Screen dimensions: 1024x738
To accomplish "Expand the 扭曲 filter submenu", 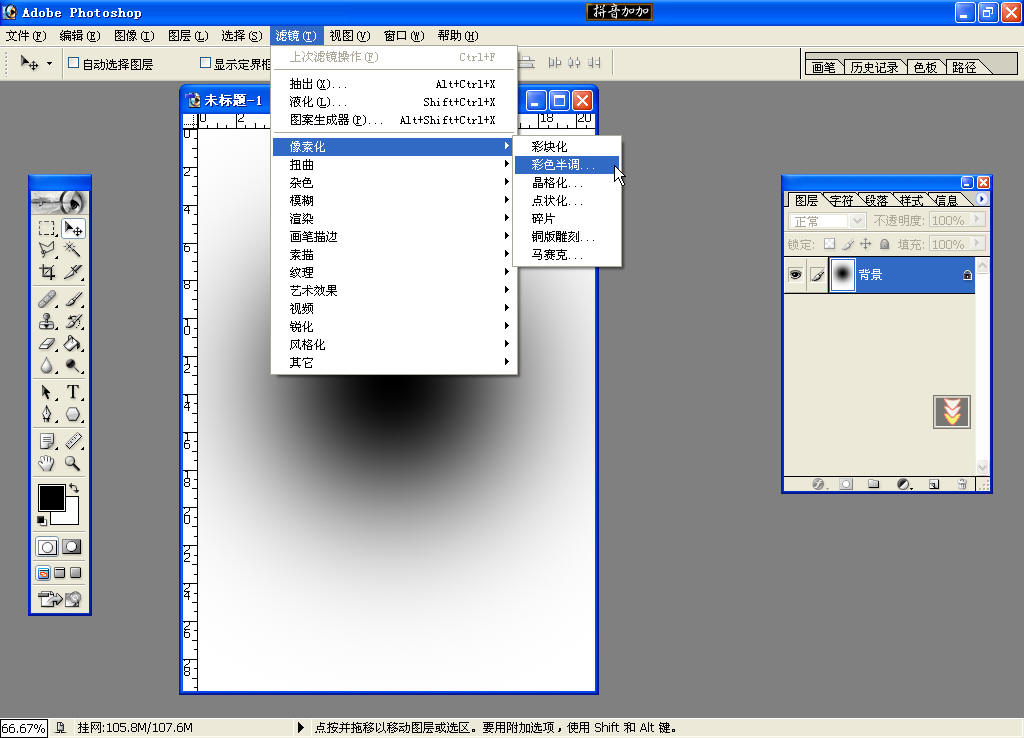I will pos(394,165).
